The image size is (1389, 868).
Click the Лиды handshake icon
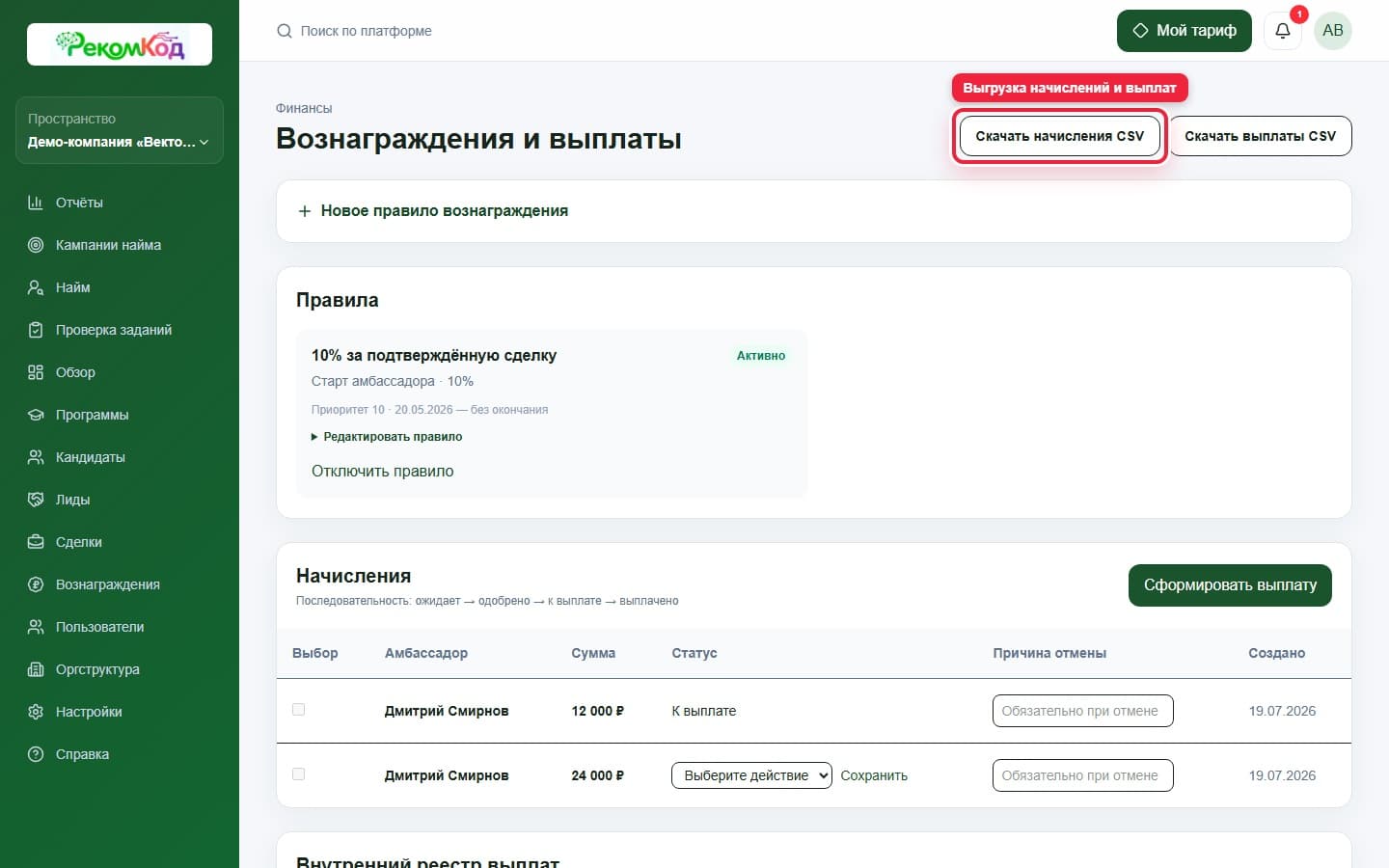[36, 500]
